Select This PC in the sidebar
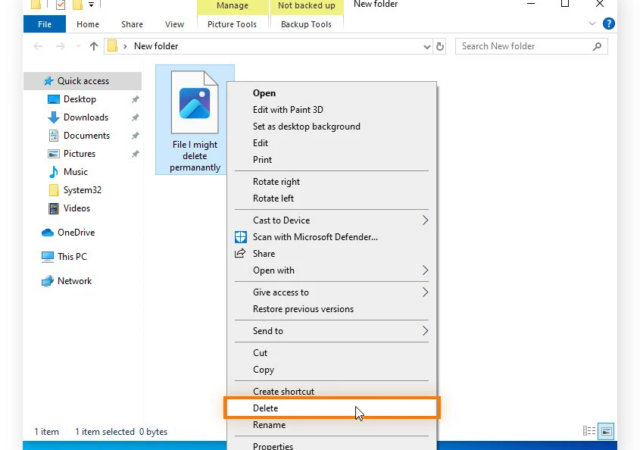Screen dimensions: 640x450 [x=72, y=256]
